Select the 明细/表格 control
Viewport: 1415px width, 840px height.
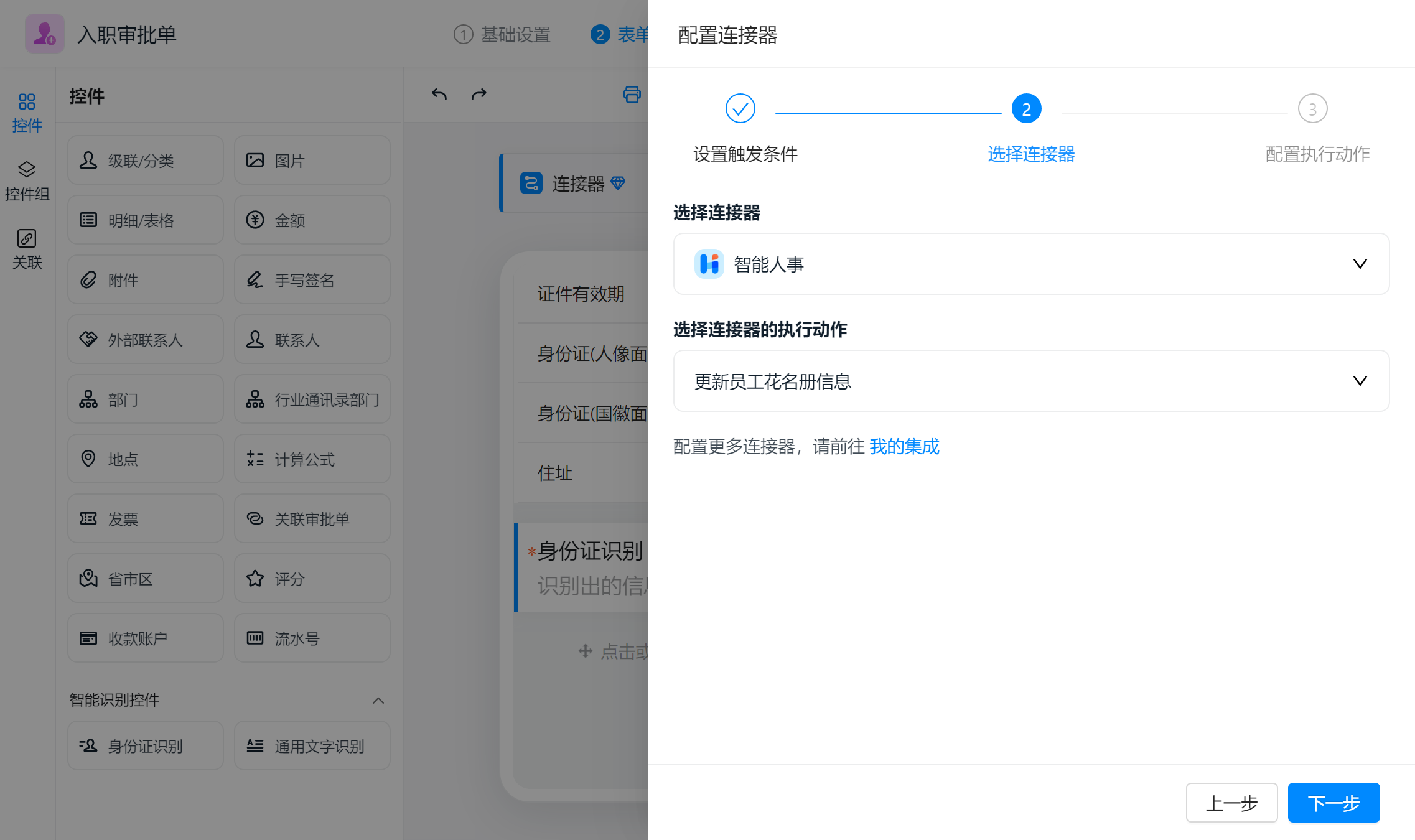(x=146, y=220)
